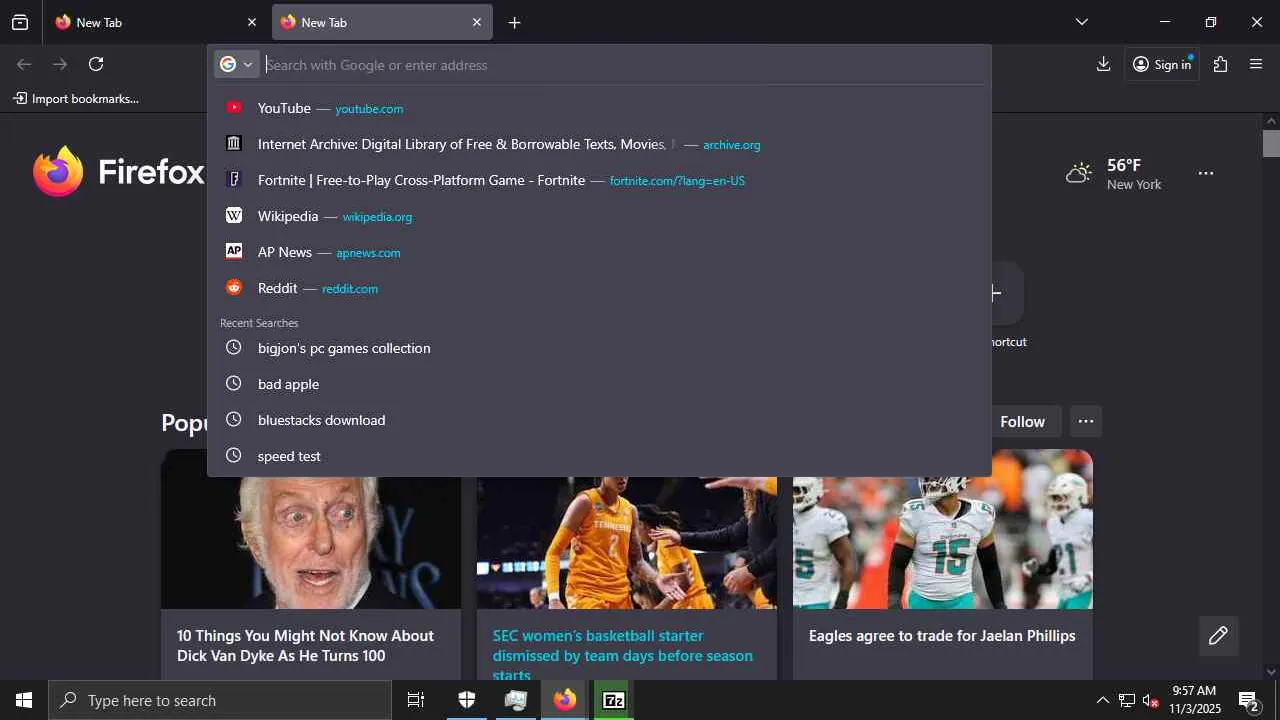Screen dimensions: 1280x720
Task: Open the Windows Start menu
Action: (x=24, y=700)
